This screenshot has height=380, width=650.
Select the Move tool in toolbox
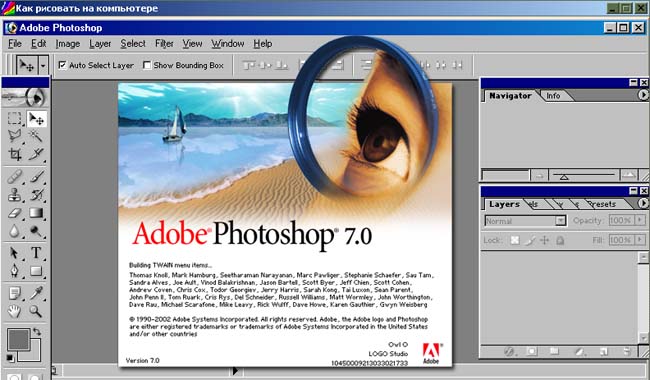point(36,119)
